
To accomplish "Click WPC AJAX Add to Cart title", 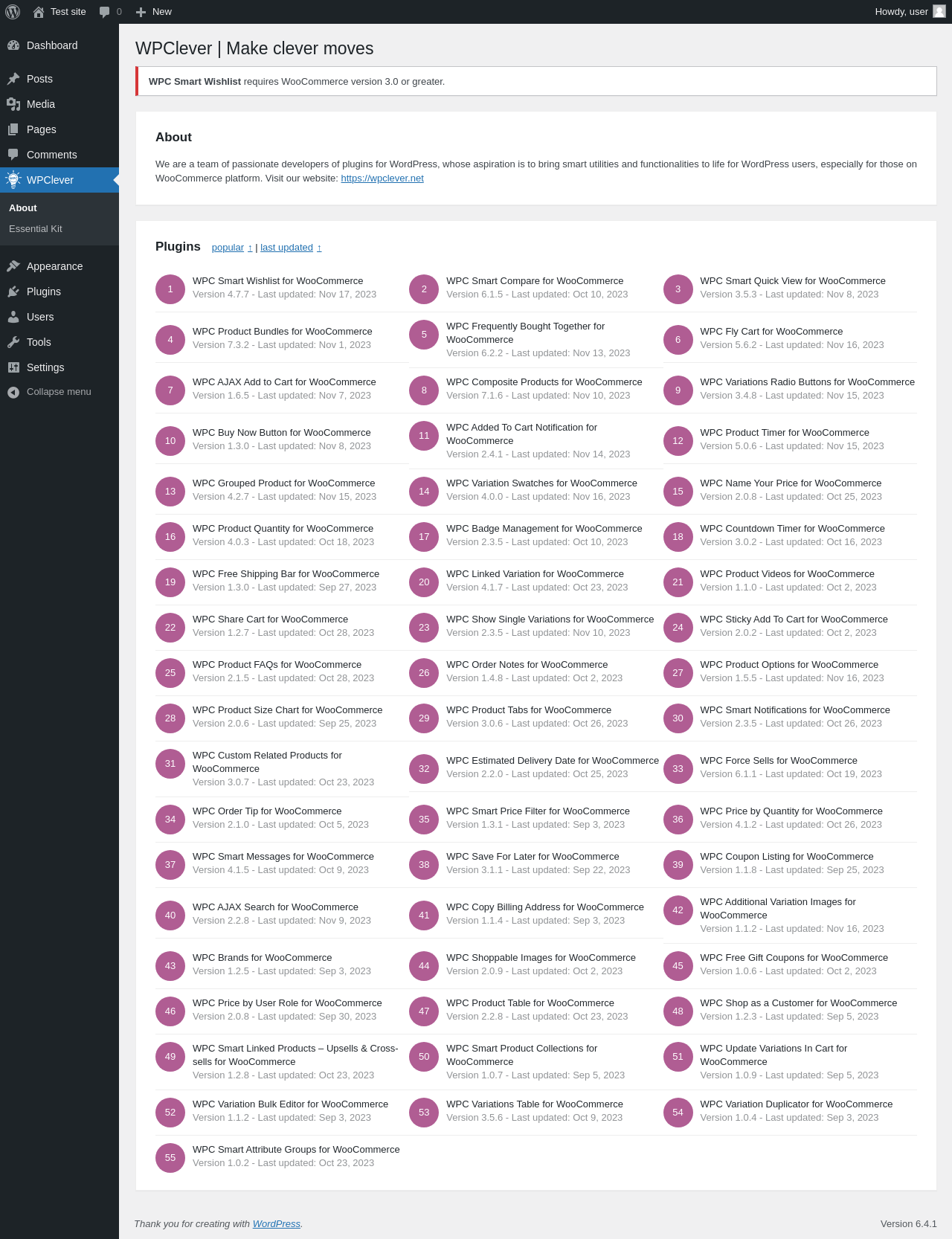I will [284, 382].
